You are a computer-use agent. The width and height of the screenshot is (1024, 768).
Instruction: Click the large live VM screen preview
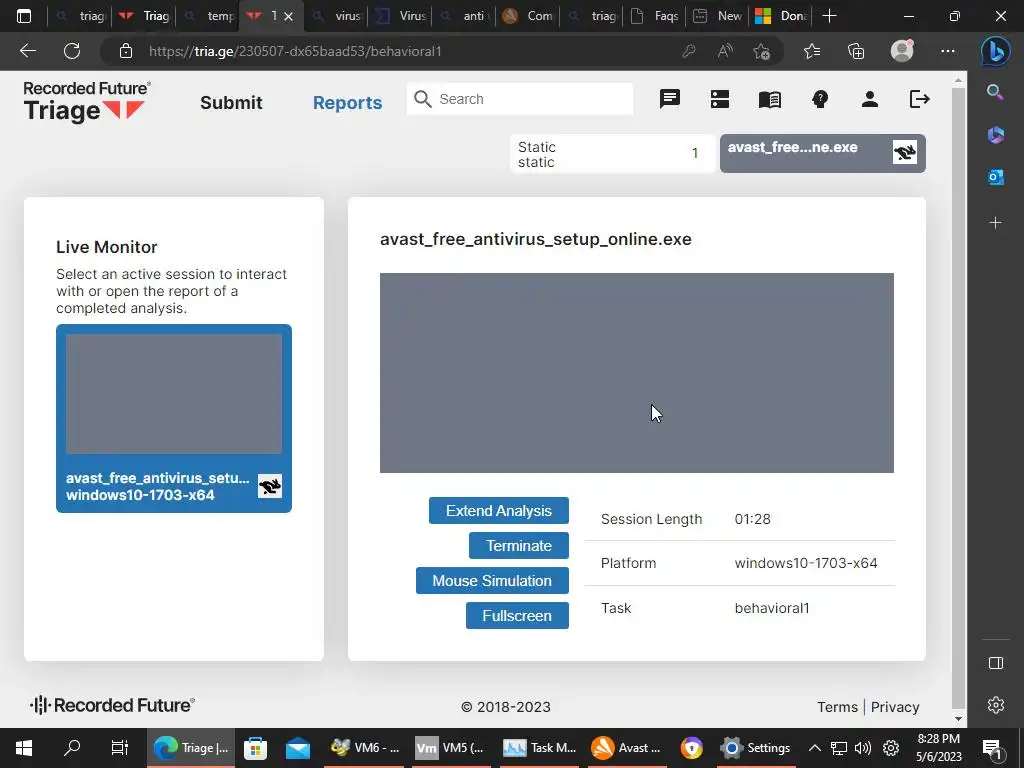(x=637, y=373)
